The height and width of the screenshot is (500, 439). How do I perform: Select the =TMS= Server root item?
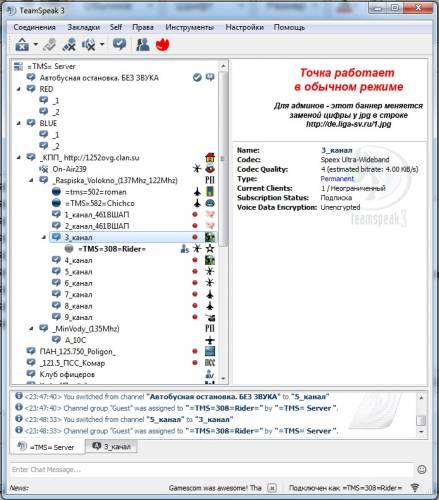pos(51,66)
